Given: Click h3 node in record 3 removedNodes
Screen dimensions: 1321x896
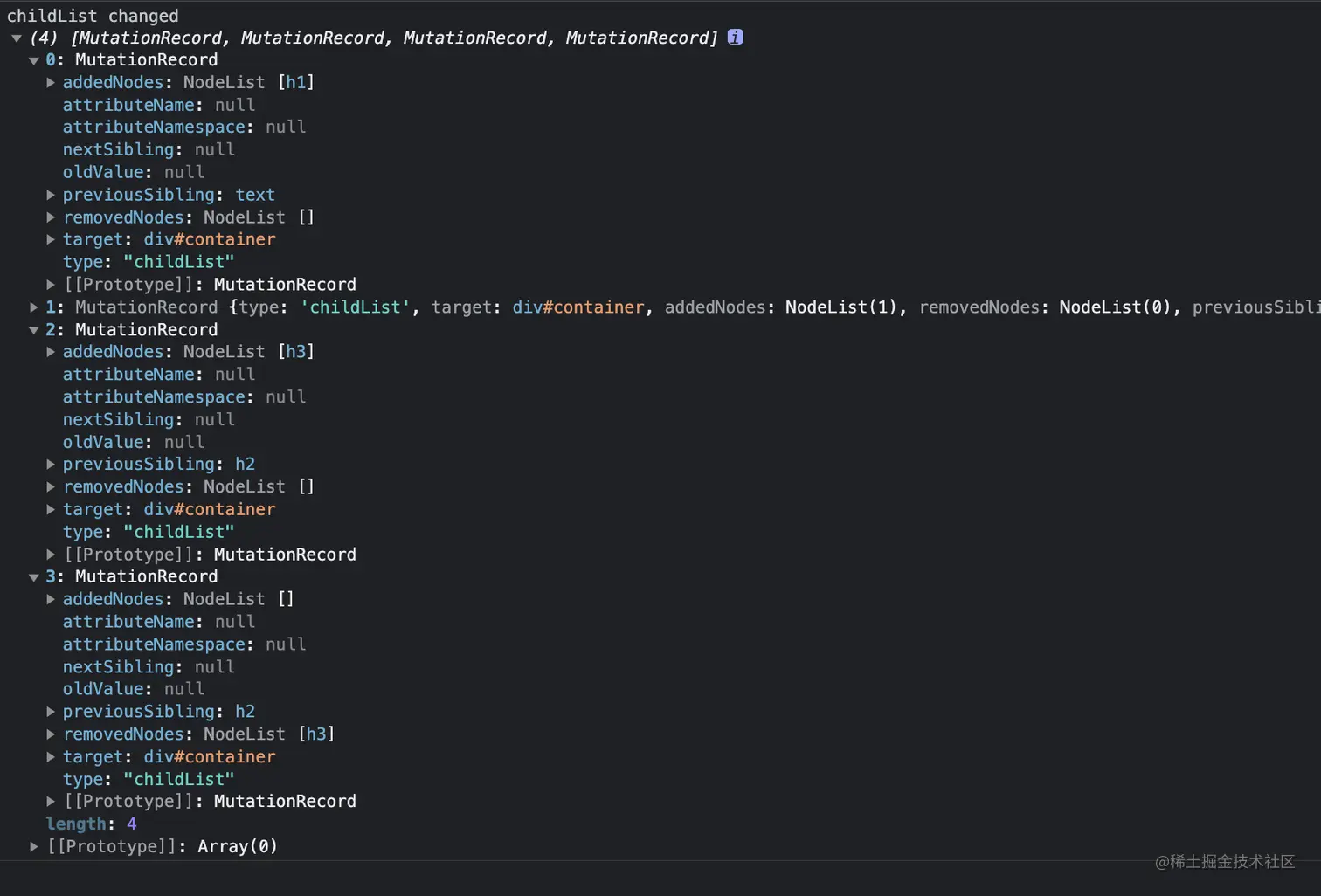Looking at the screenshot, I should tap(316, 734).
